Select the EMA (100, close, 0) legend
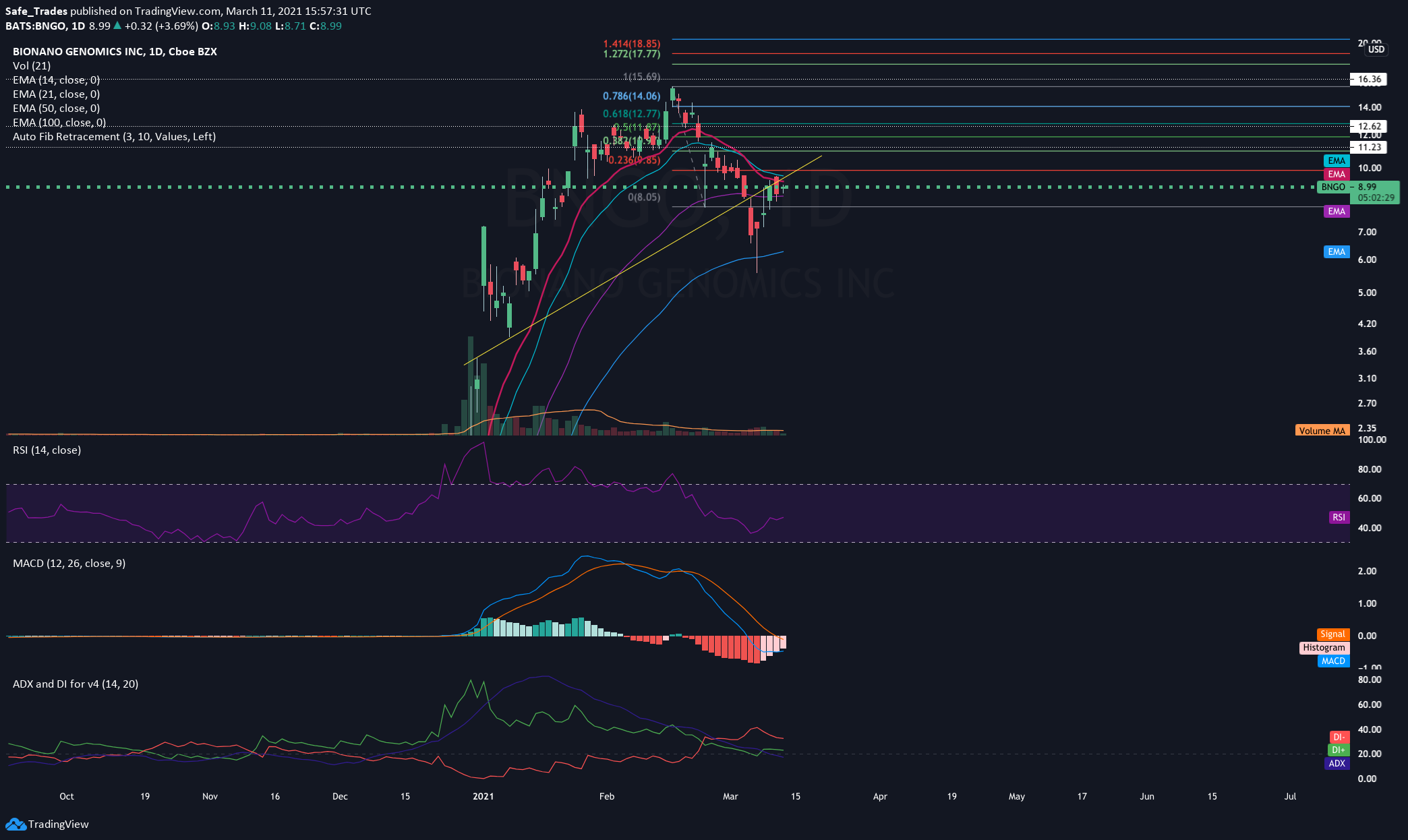 point(59,122)
